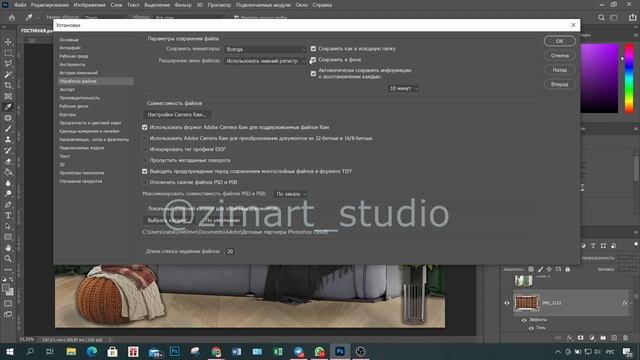Viewport: 640px width, 360px height.
Task: Open the file extension case dropdown
Action: click(x=265, y=61)
